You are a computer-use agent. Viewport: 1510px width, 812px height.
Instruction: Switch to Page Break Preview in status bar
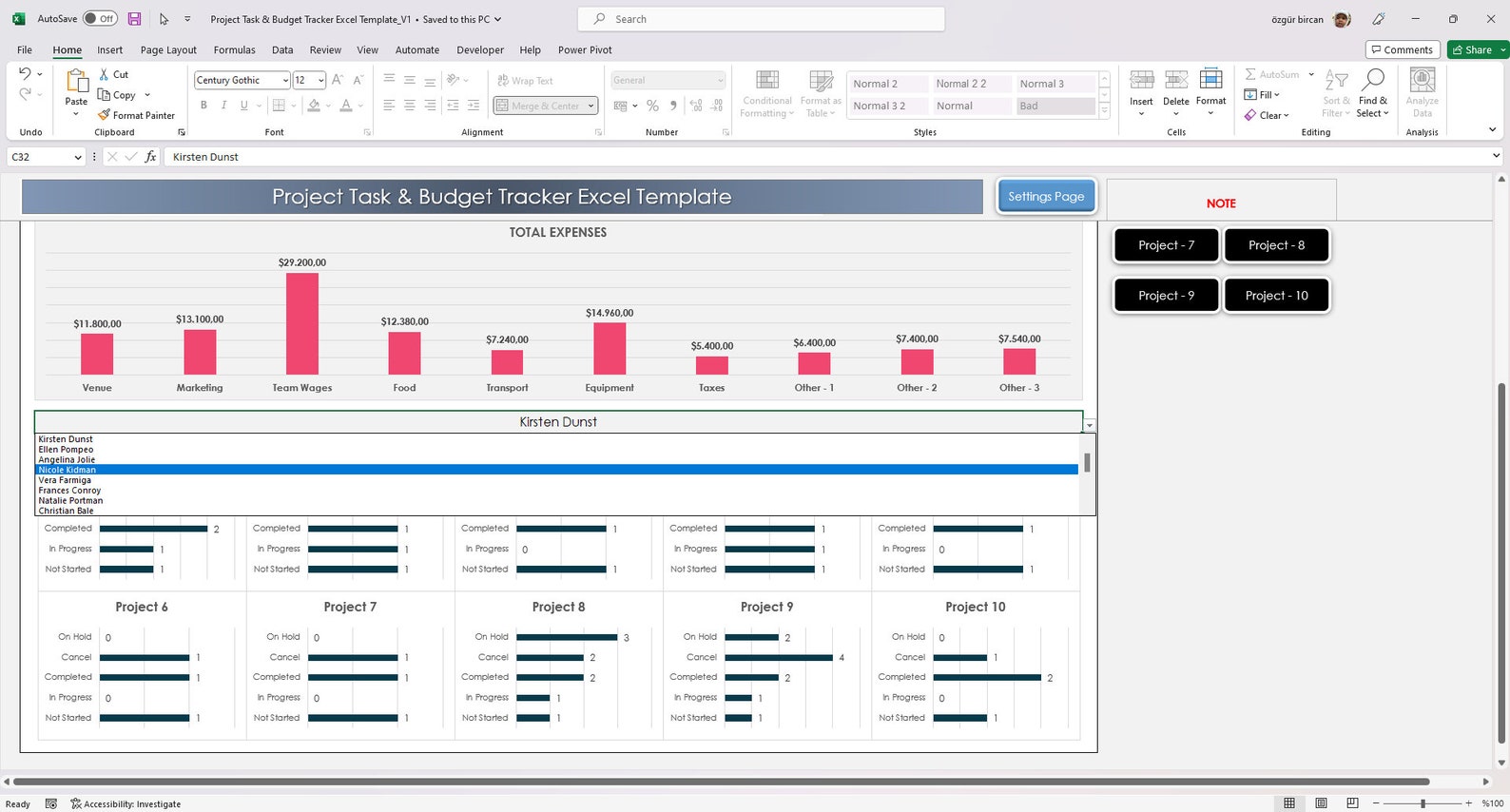tap(1352, 803)
